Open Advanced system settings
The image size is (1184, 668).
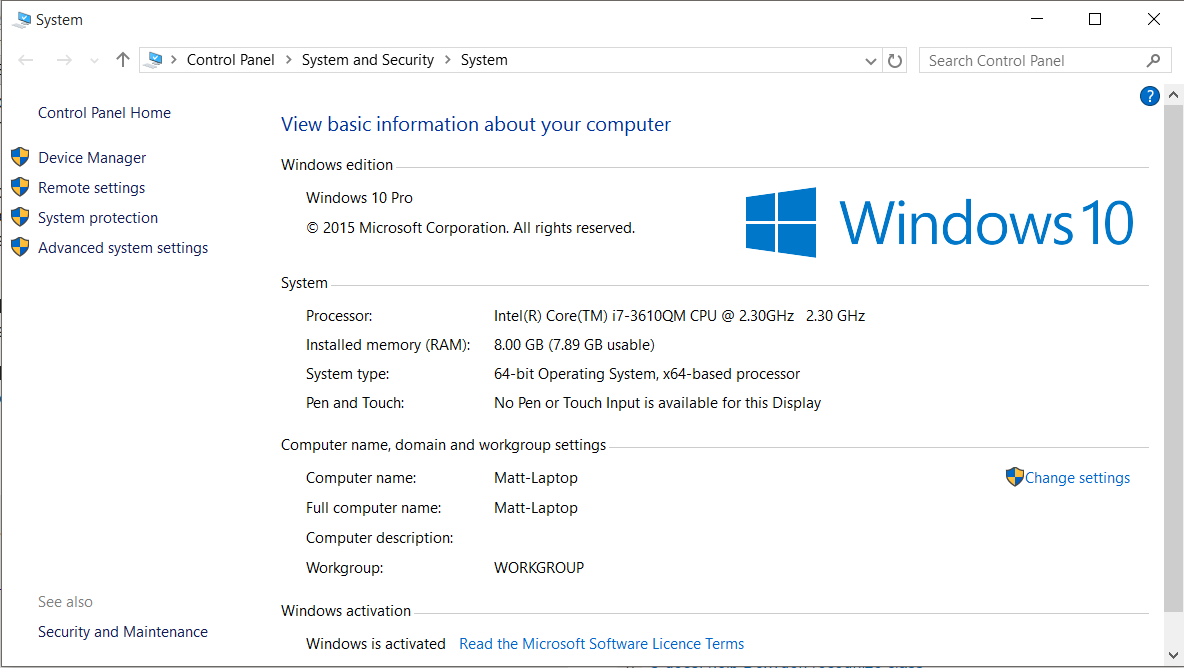123,248
